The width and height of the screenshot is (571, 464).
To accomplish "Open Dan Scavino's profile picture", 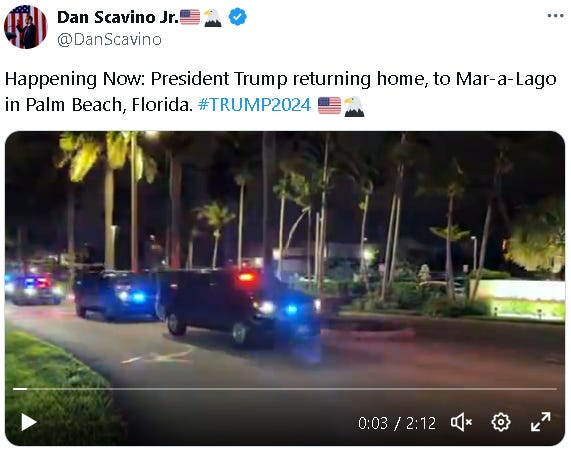I will (25, 27).
